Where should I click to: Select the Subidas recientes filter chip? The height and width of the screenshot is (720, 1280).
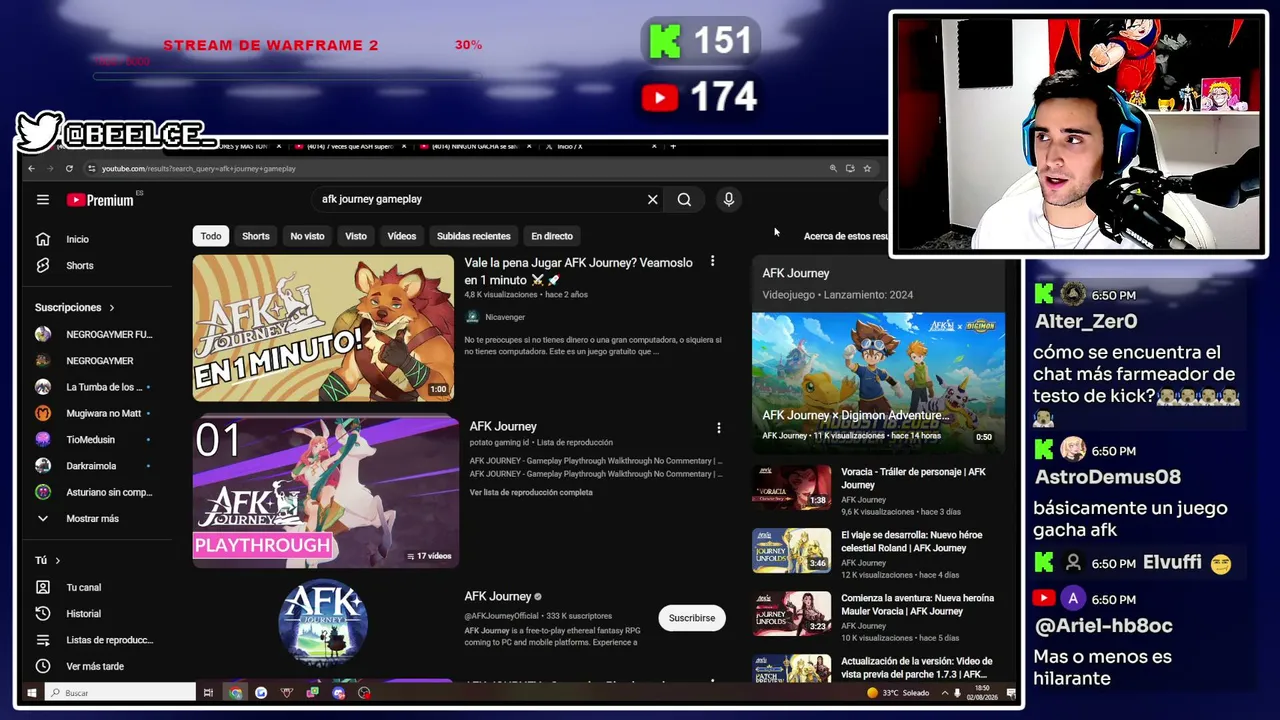pos(474,236)
